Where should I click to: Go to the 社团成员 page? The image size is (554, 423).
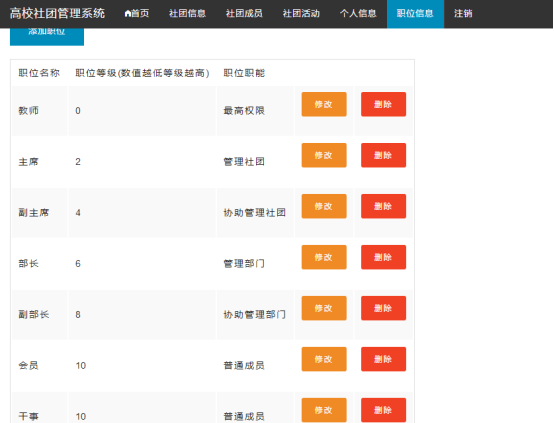pyautogui.click(x=244, y=14)
